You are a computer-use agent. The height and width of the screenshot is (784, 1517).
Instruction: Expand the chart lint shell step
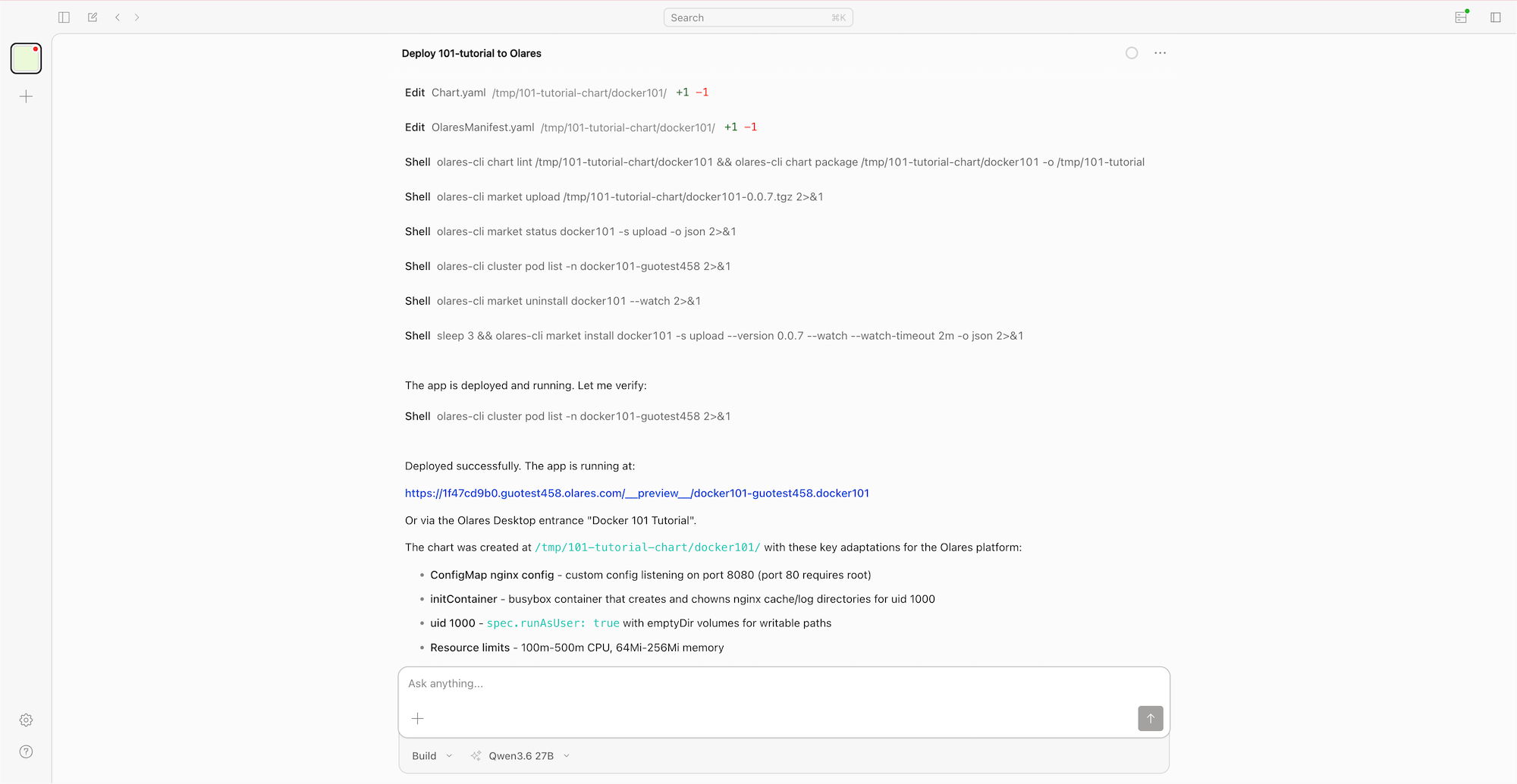coord(774,162)
